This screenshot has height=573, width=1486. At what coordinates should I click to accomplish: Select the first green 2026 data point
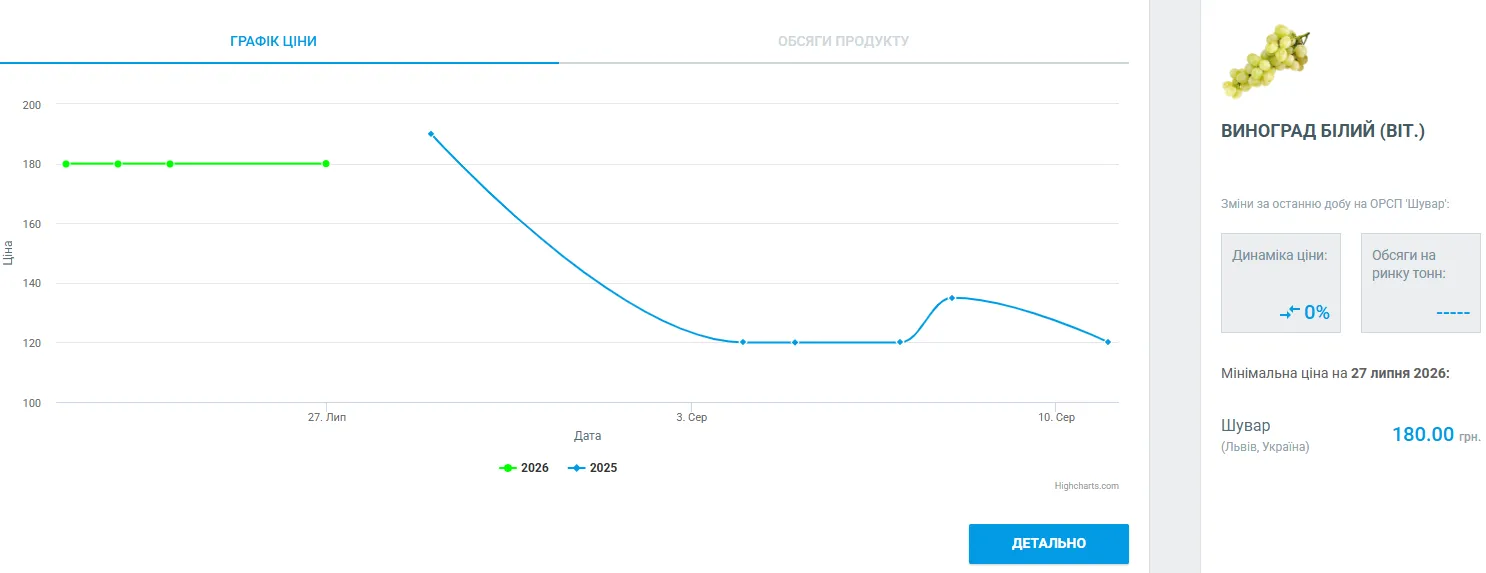(66, 164)
